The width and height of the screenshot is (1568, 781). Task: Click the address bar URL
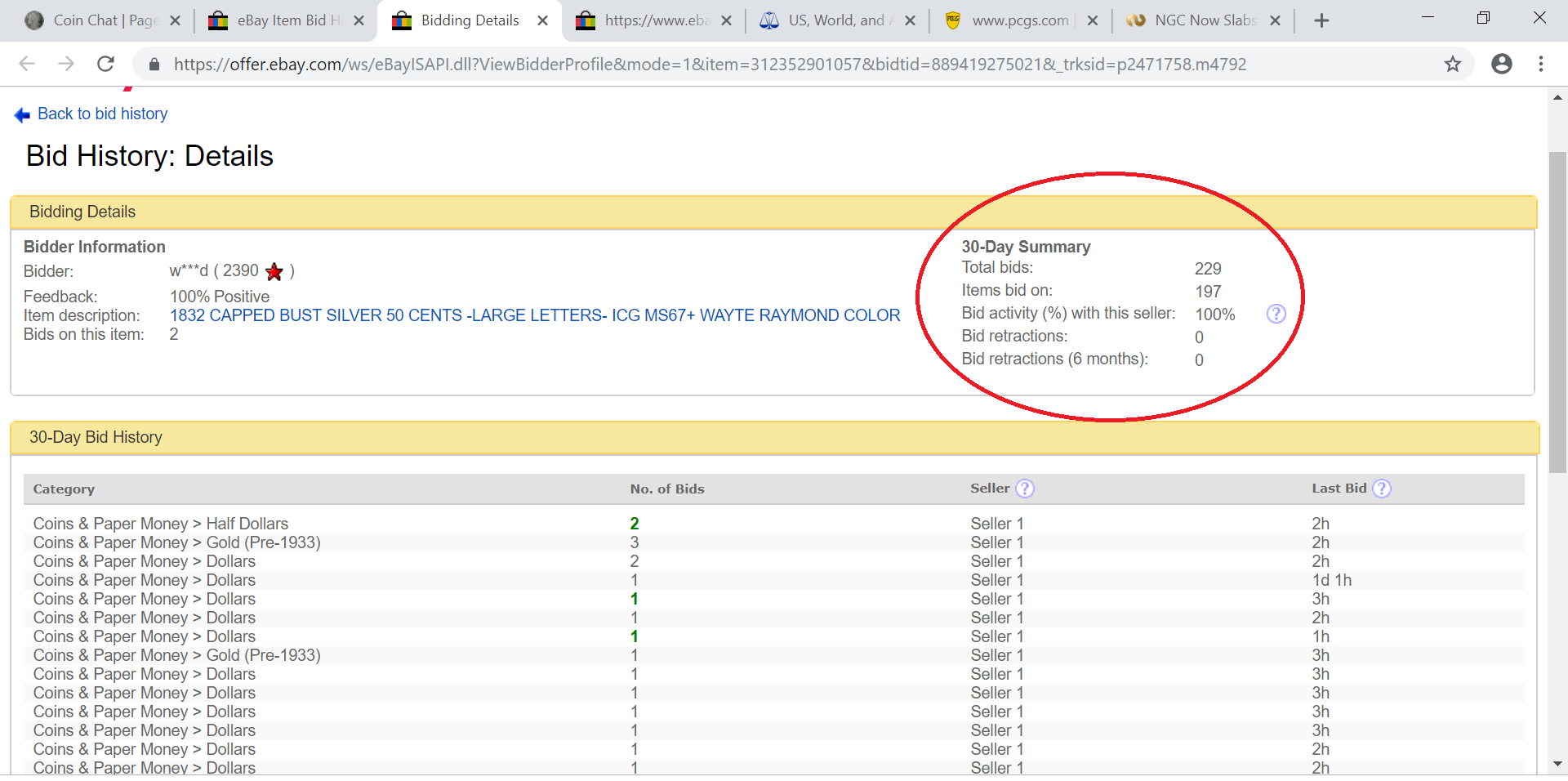coord(710,64)
